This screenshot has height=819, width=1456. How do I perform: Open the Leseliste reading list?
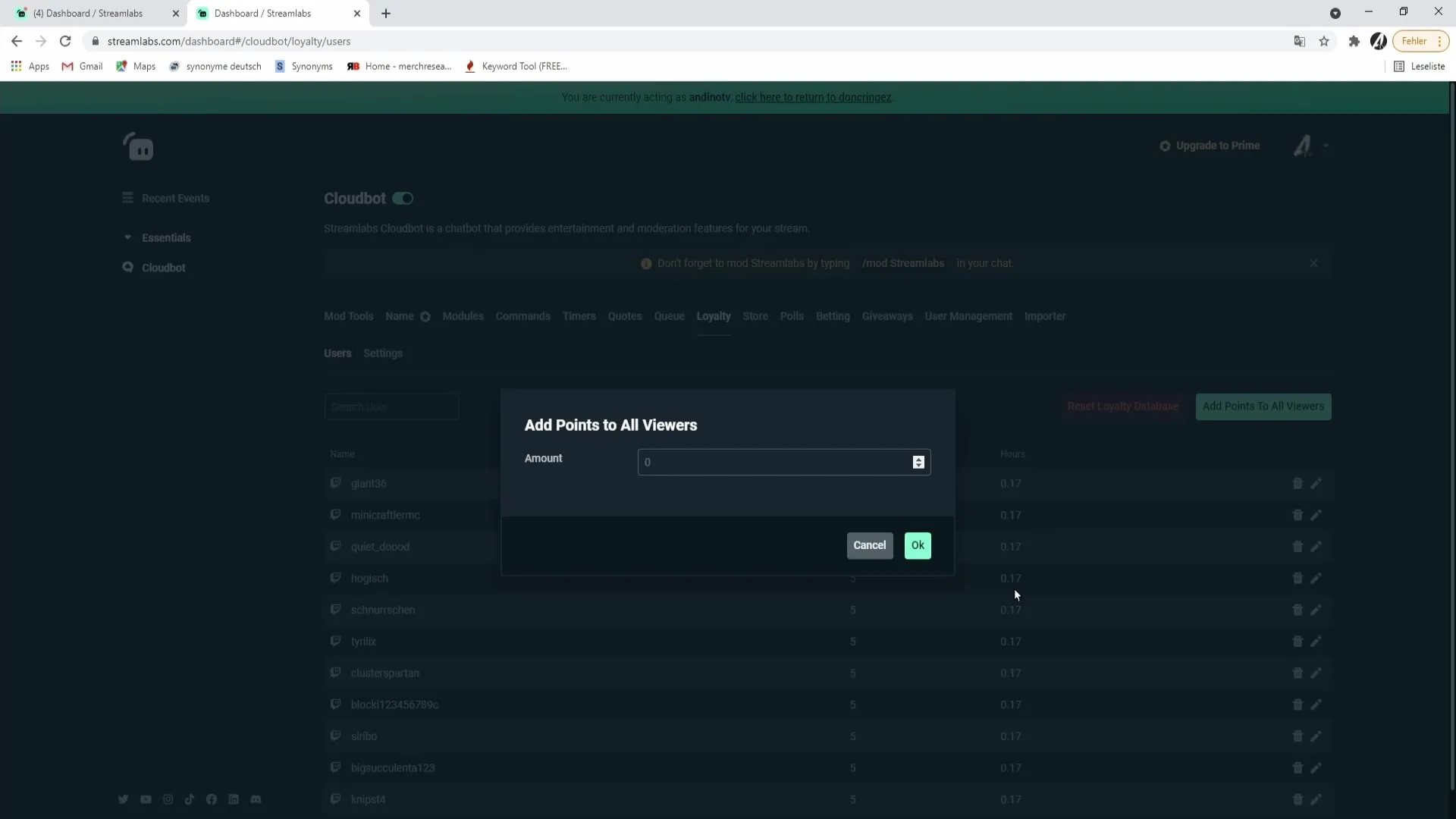pos(1420,66)
